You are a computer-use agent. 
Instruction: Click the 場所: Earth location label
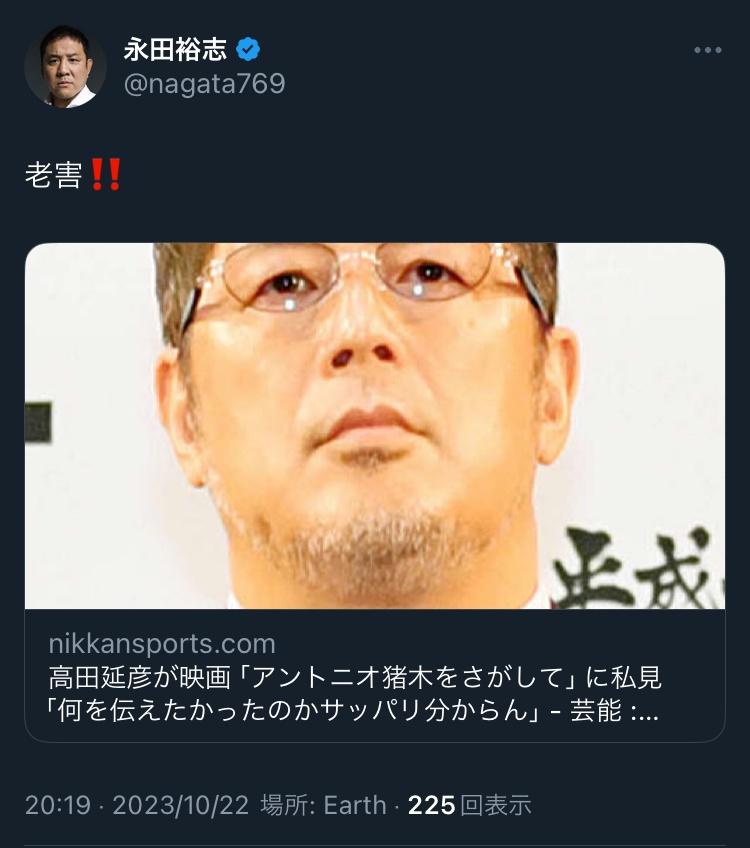(x=323, y=805)
